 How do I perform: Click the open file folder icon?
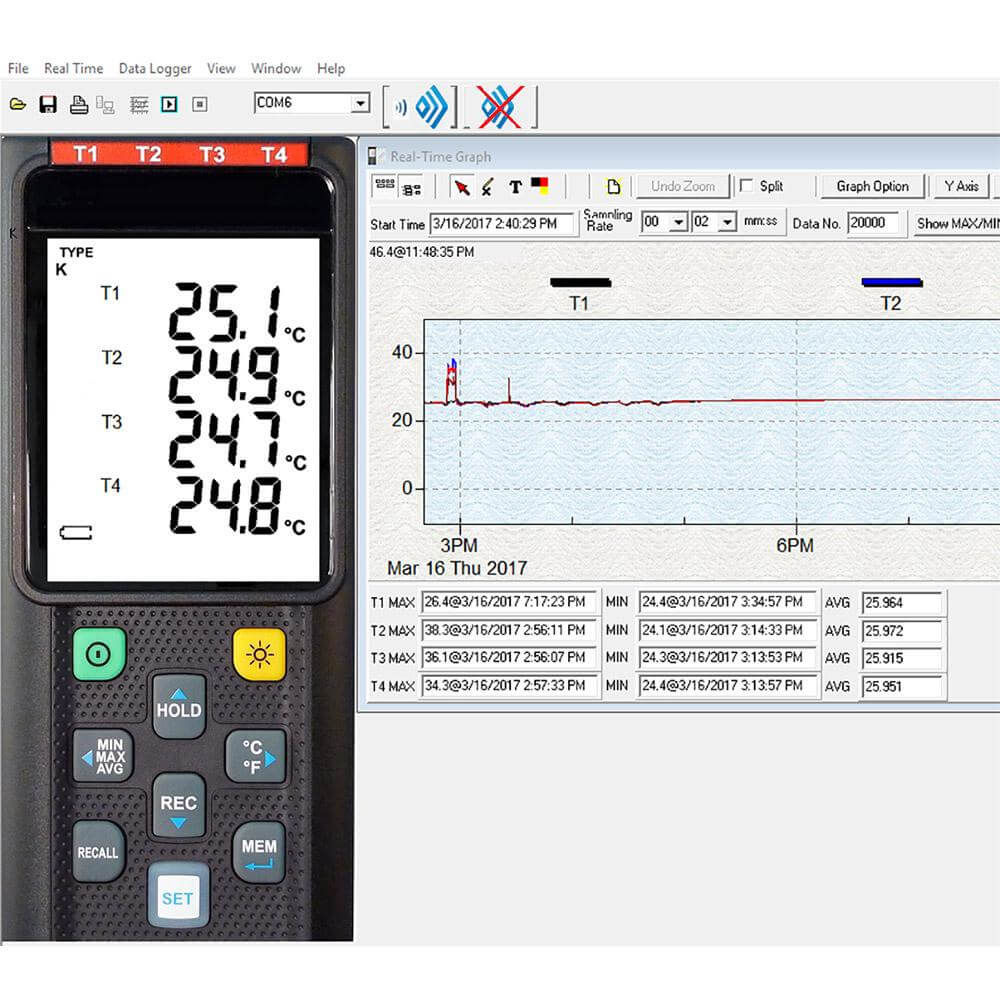[17, 104]
